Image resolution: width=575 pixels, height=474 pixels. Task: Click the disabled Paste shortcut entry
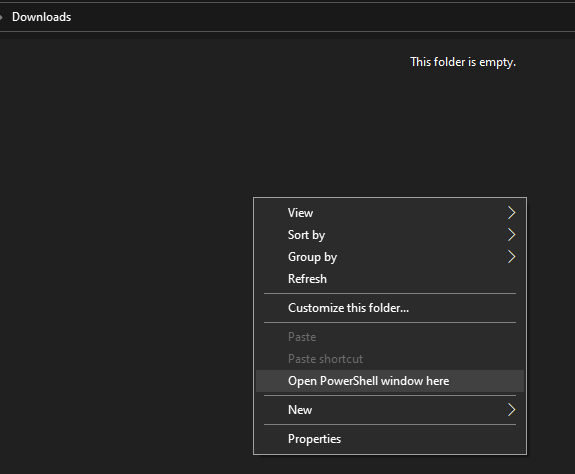390,359
